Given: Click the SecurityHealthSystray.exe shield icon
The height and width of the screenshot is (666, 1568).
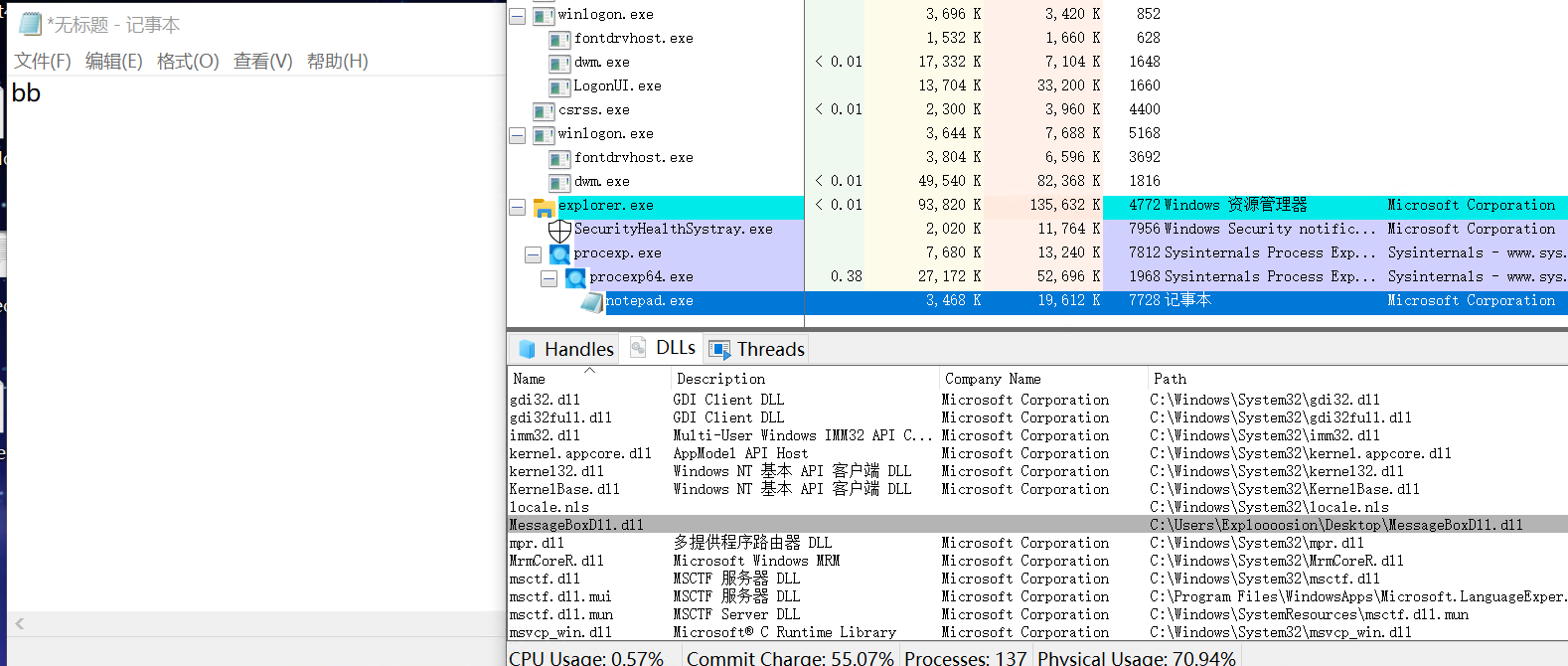Looking at the screenshot, I should point(559,231).
